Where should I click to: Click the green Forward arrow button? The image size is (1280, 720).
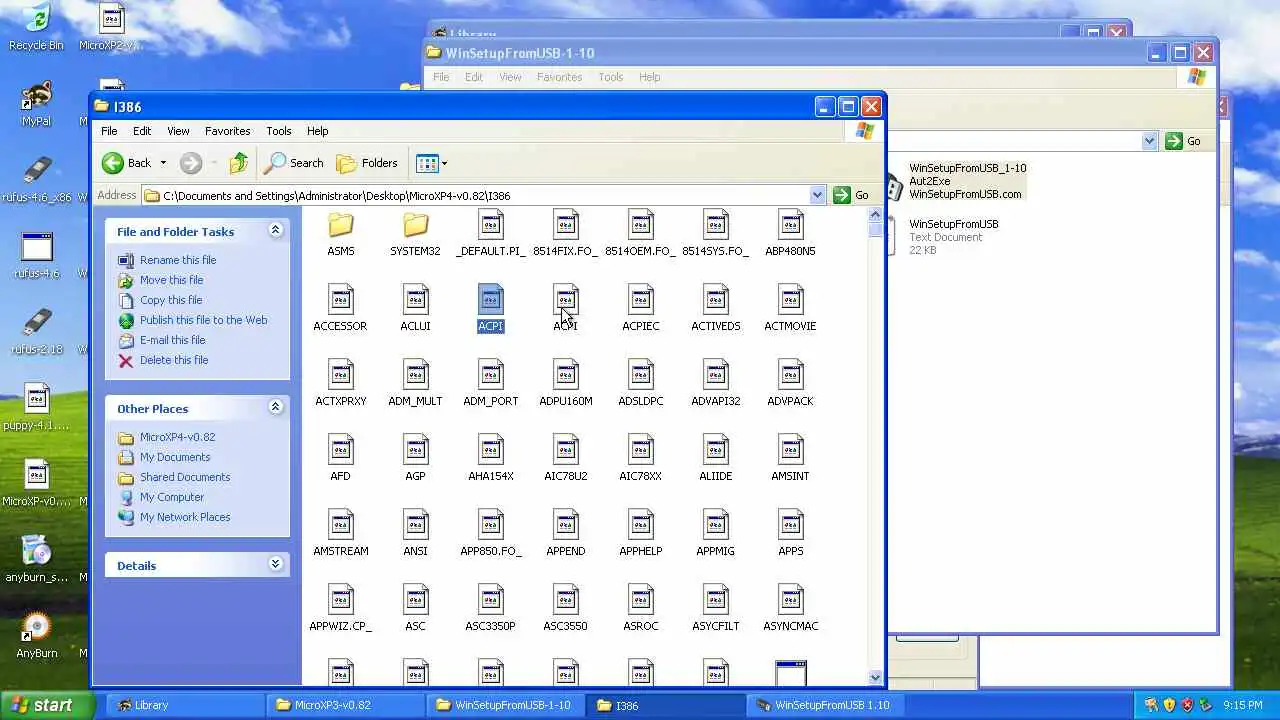click(190, 163)
